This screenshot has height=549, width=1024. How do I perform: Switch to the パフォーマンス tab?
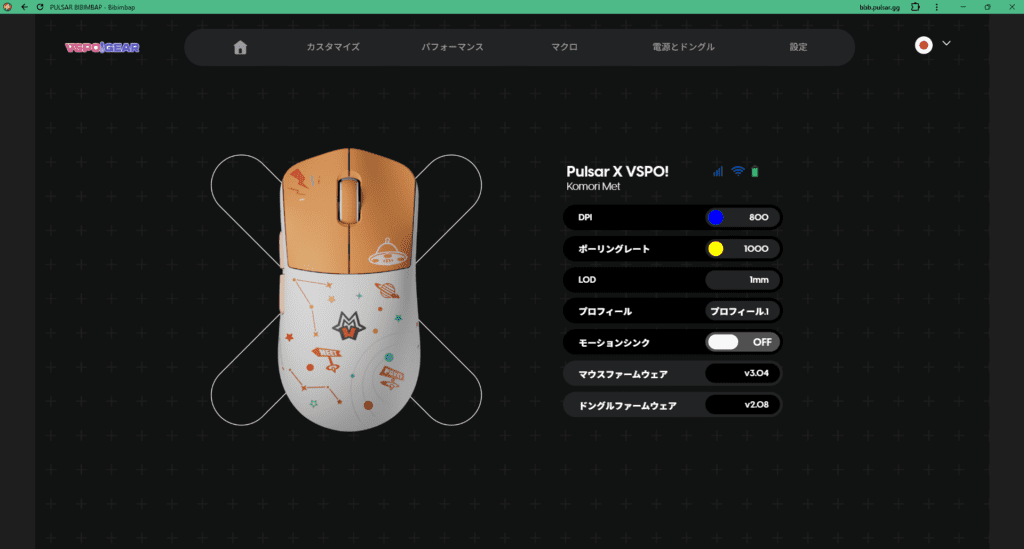[452, 47]
